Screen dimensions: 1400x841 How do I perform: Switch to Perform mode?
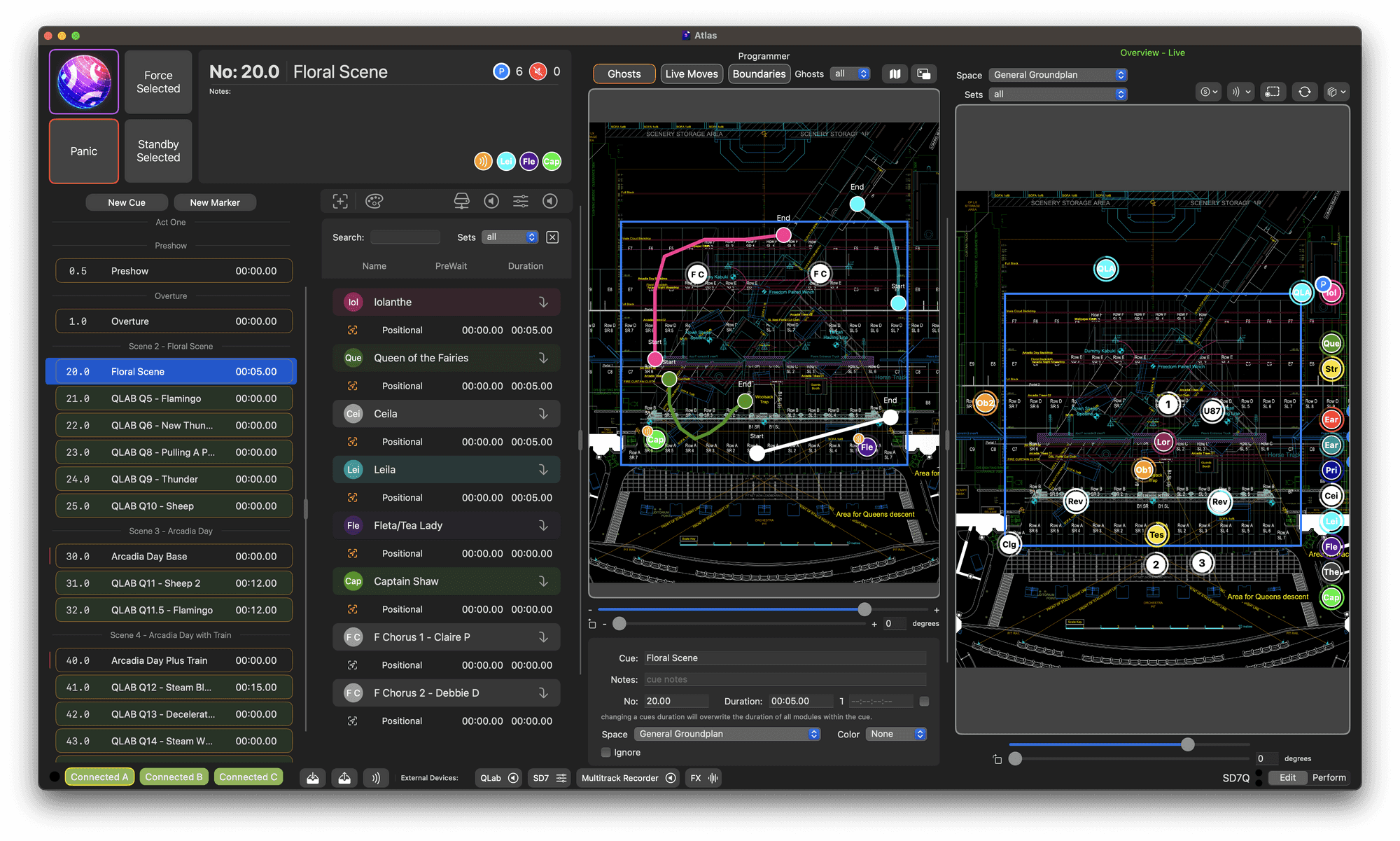coord(1329,778)
